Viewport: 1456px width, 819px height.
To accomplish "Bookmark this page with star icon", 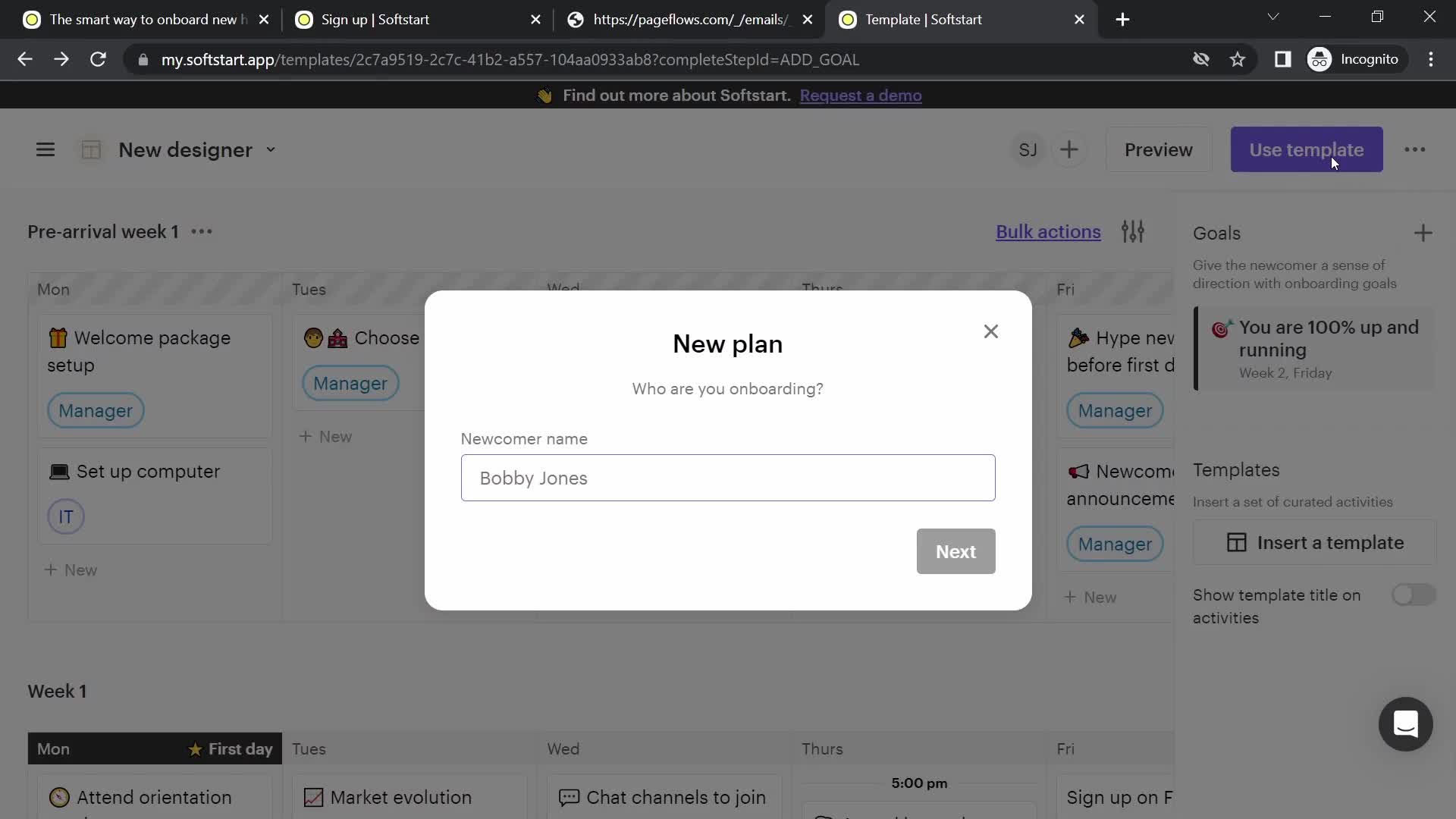I will point(1238,59).
